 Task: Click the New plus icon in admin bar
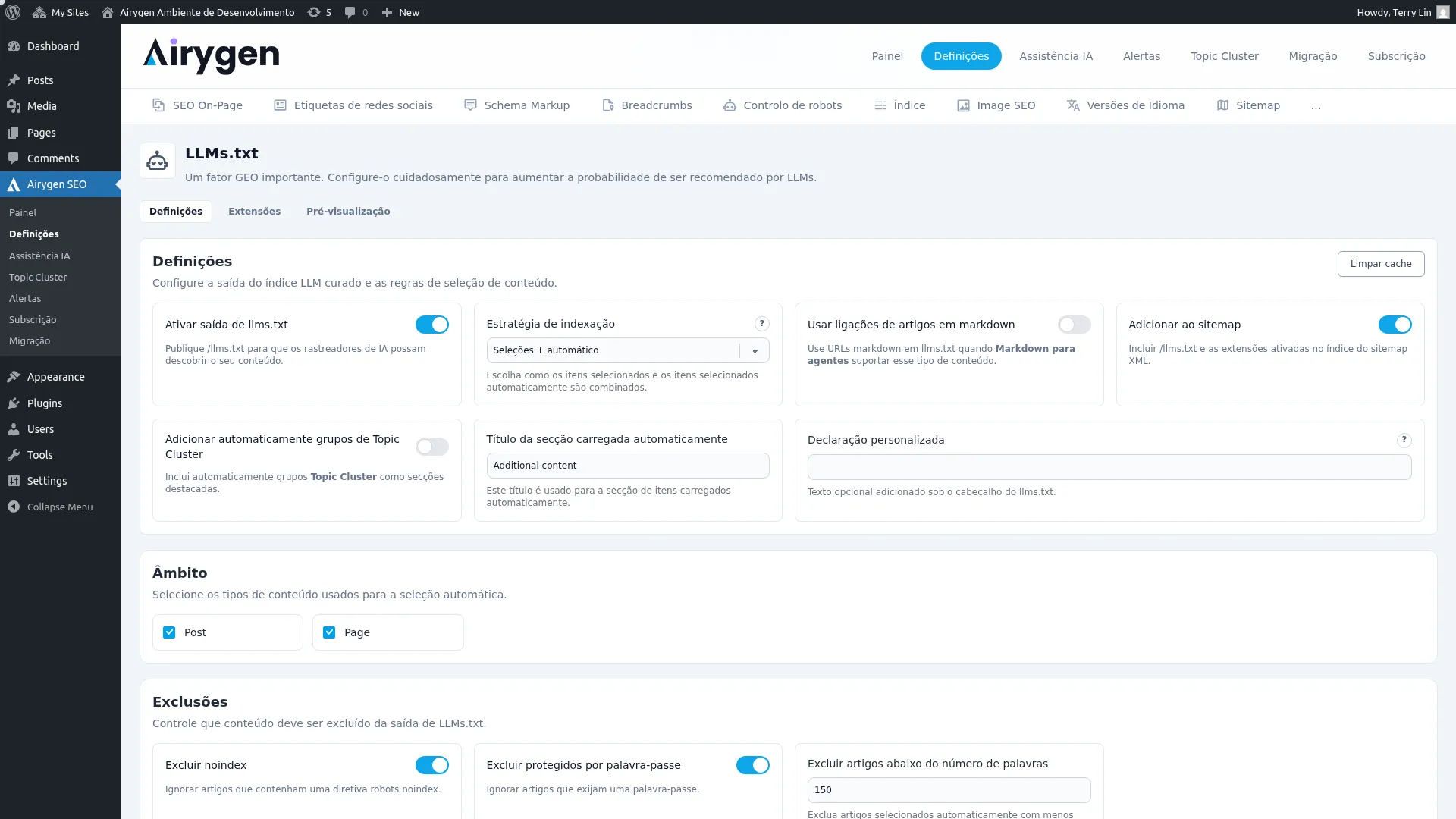point(387,12)
